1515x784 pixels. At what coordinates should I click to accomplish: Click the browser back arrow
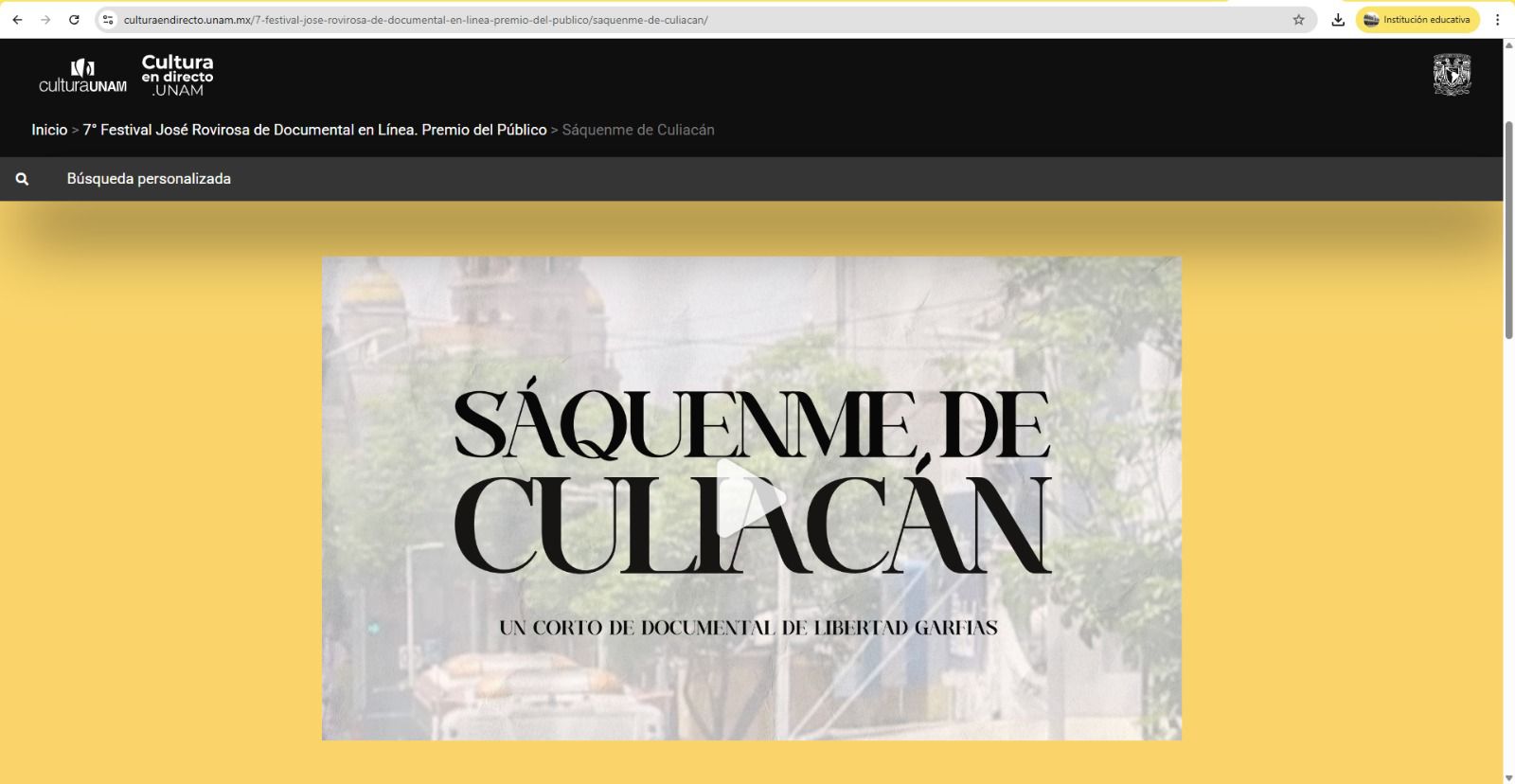point(17,20)
